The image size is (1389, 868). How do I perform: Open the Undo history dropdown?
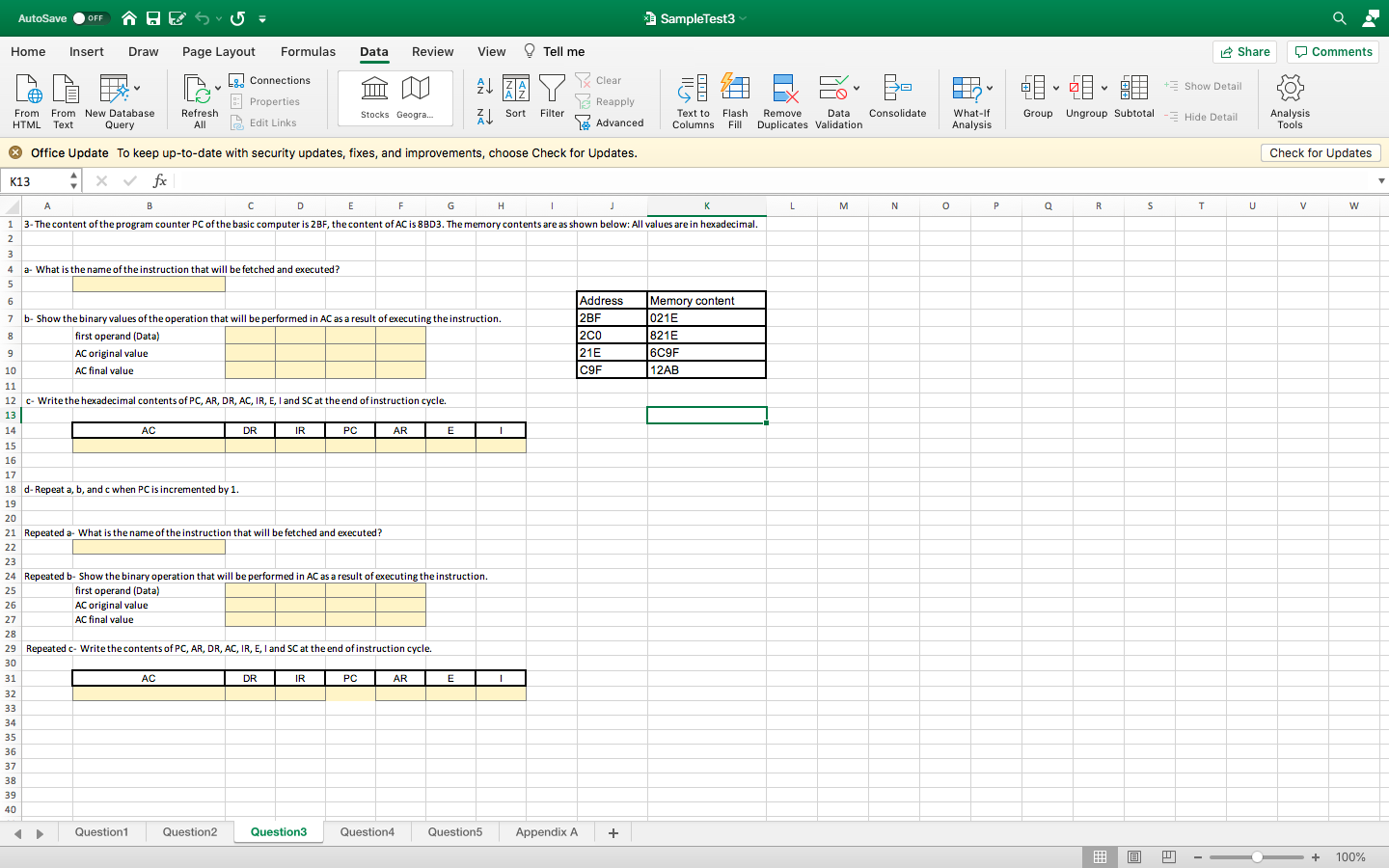(219, 18)
